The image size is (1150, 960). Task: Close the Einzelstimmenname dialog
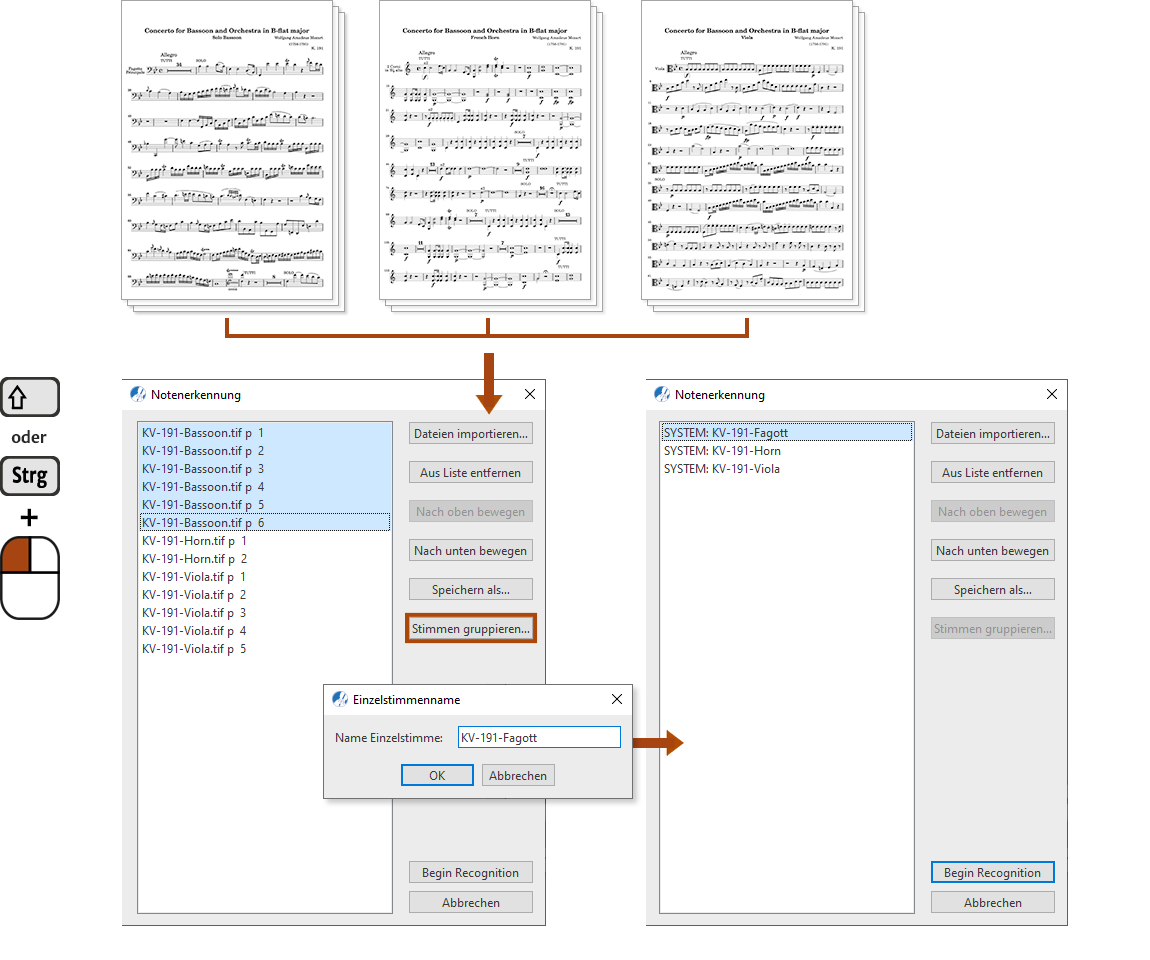(616, 699)
